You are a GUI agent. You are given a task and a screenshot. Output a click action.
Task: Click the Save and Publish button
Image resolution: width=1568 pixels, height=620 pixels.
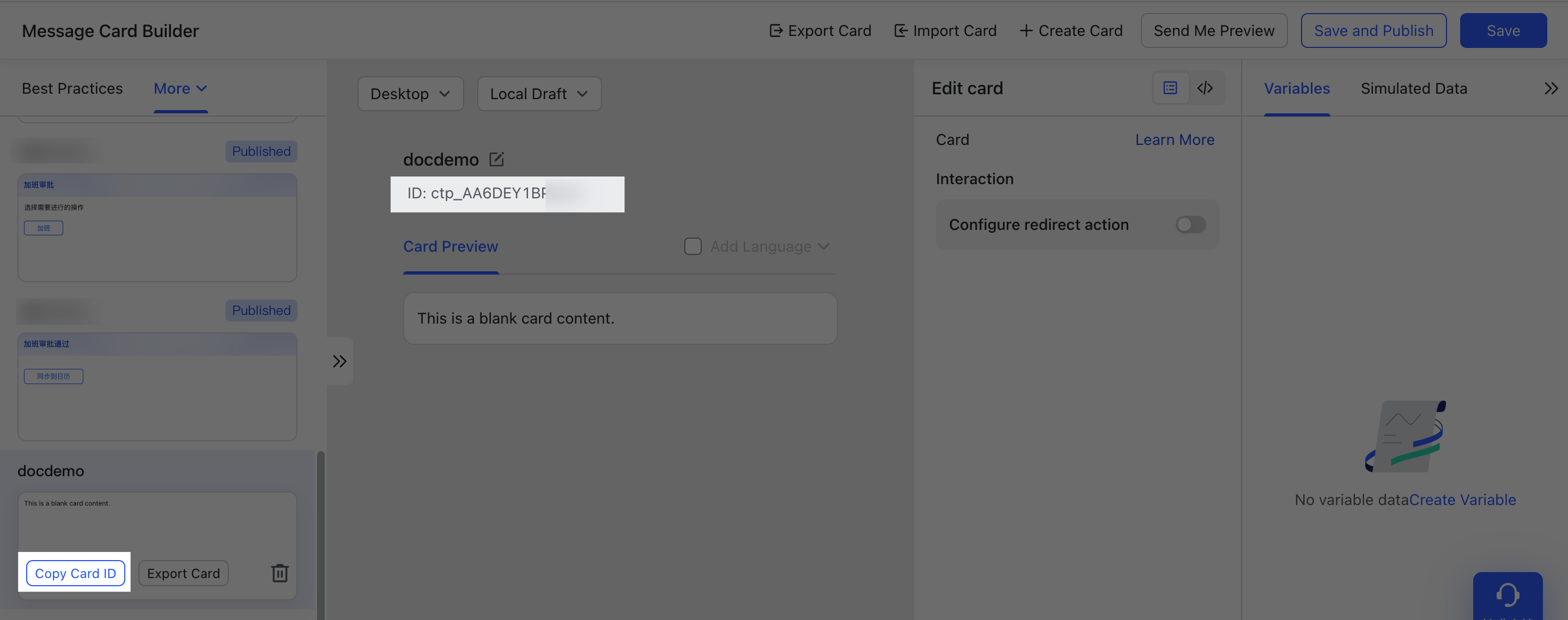(x=1373, y=31)
